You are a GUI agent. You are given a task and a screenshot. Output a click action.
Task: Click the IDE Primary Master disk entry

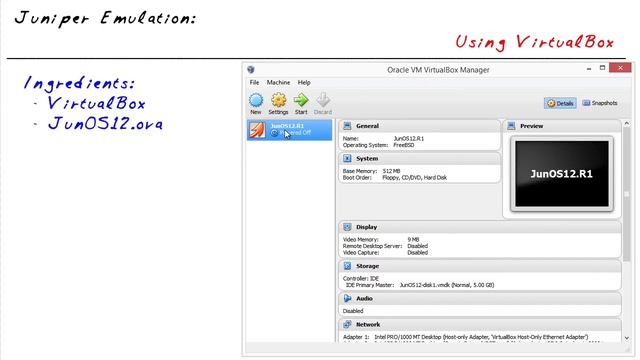coord(420,285)
